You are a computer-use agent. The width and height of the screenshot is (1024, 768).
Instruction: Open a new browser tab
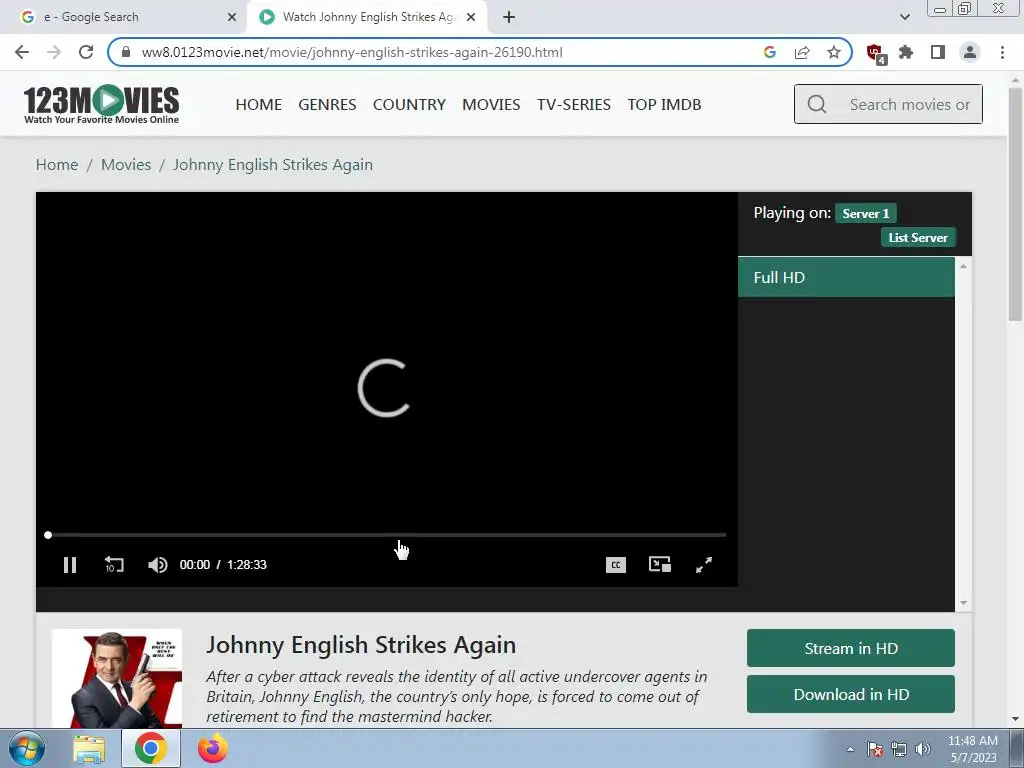509,17
